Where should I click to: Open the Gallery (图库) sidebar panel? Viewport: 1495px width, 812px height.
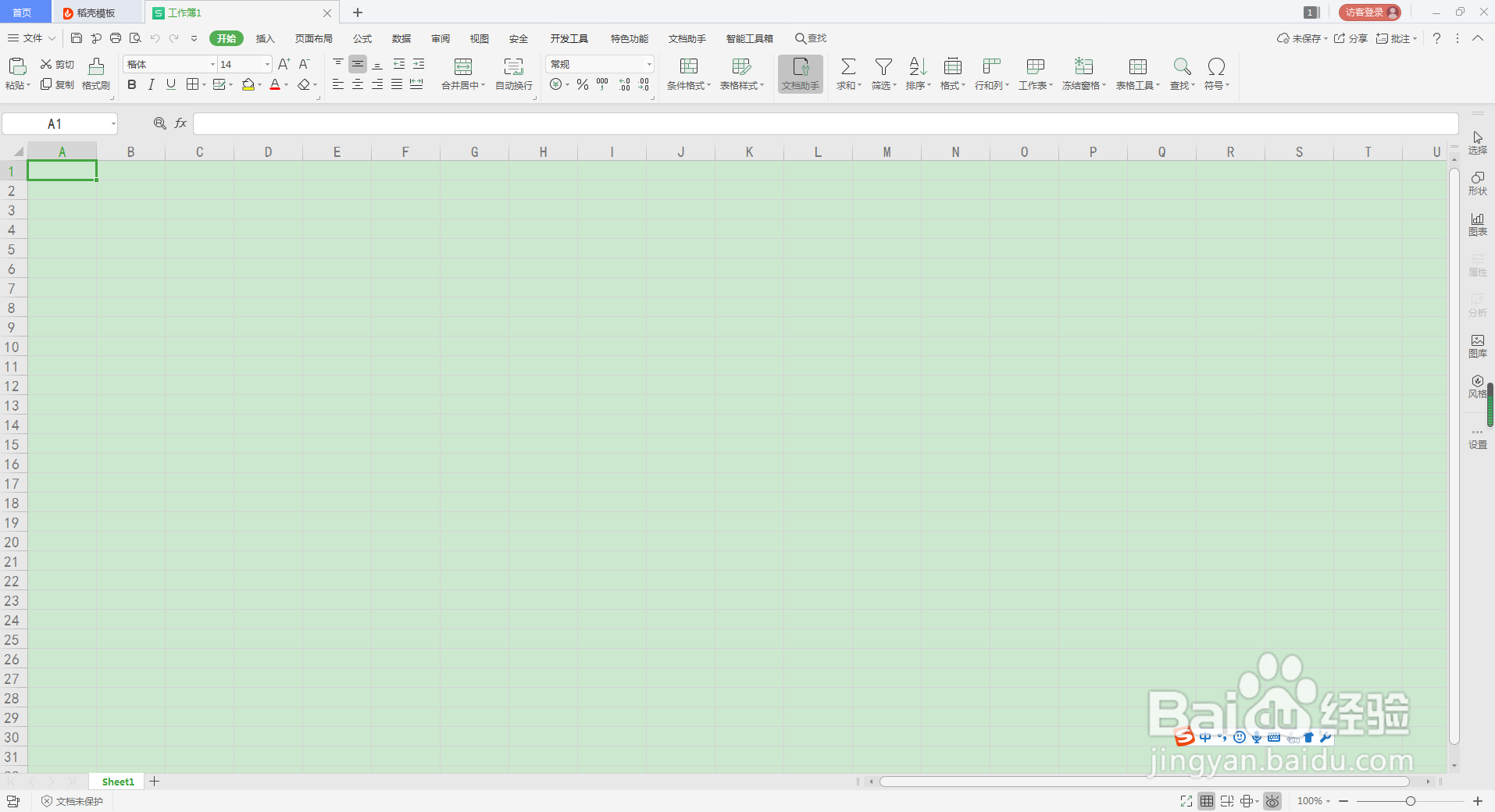[1478, 346]
